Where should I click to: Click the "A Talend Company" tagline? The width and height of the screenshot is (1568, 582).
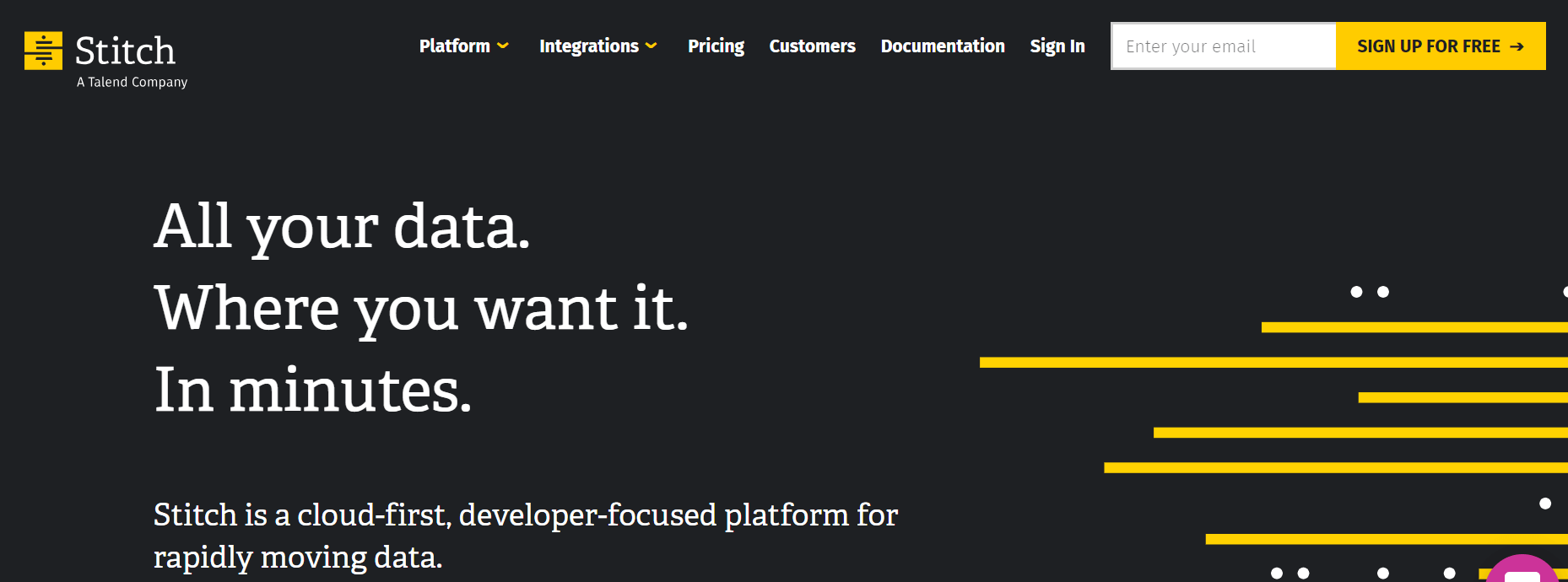tap(132, 82)
